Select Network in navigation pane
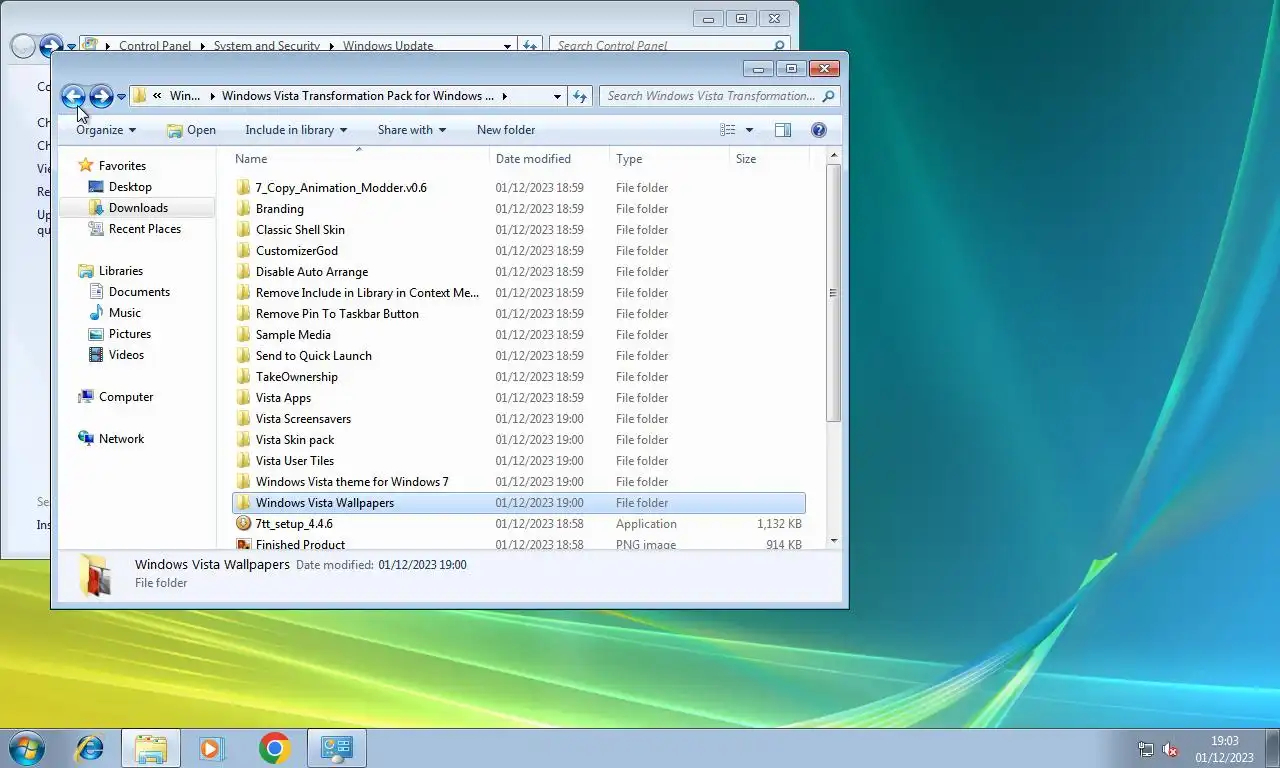 121,439
